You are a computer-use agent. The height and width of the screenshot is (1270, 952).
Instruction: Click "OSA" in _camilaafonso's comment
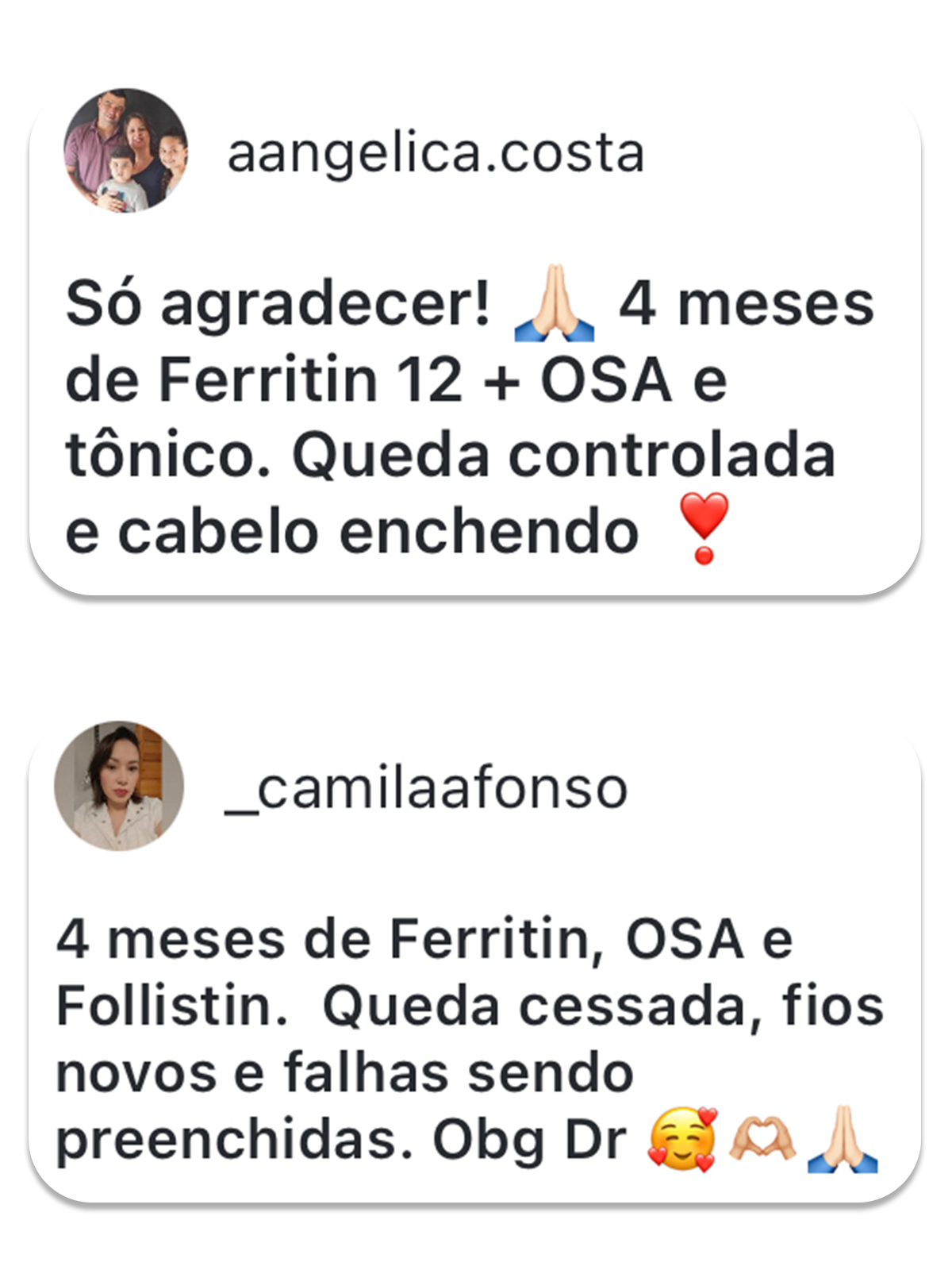pyautogui.click(x=685, y=940)
